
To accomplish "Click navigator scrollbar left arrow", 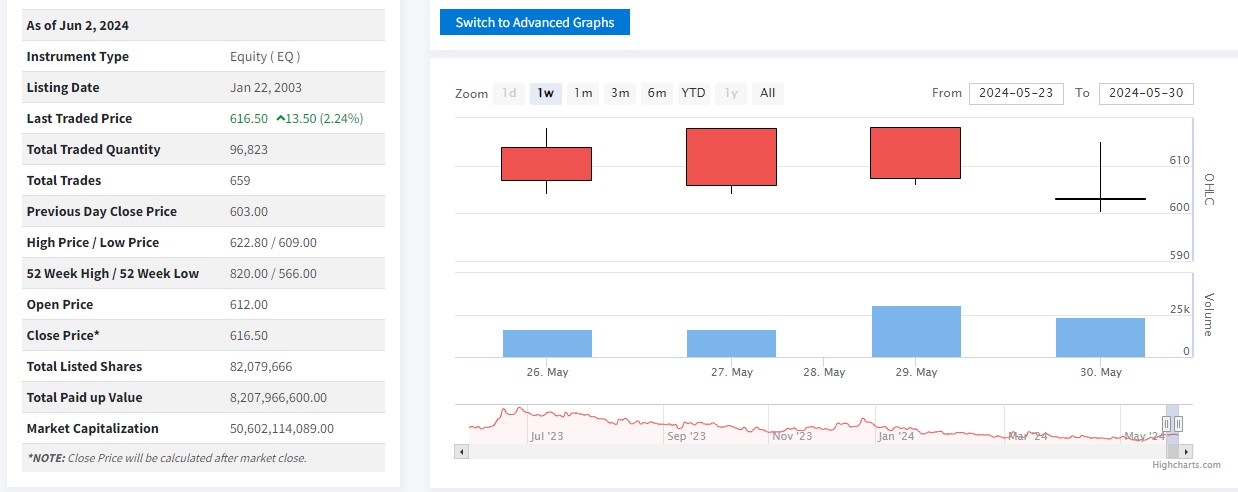I will (461, 452).
